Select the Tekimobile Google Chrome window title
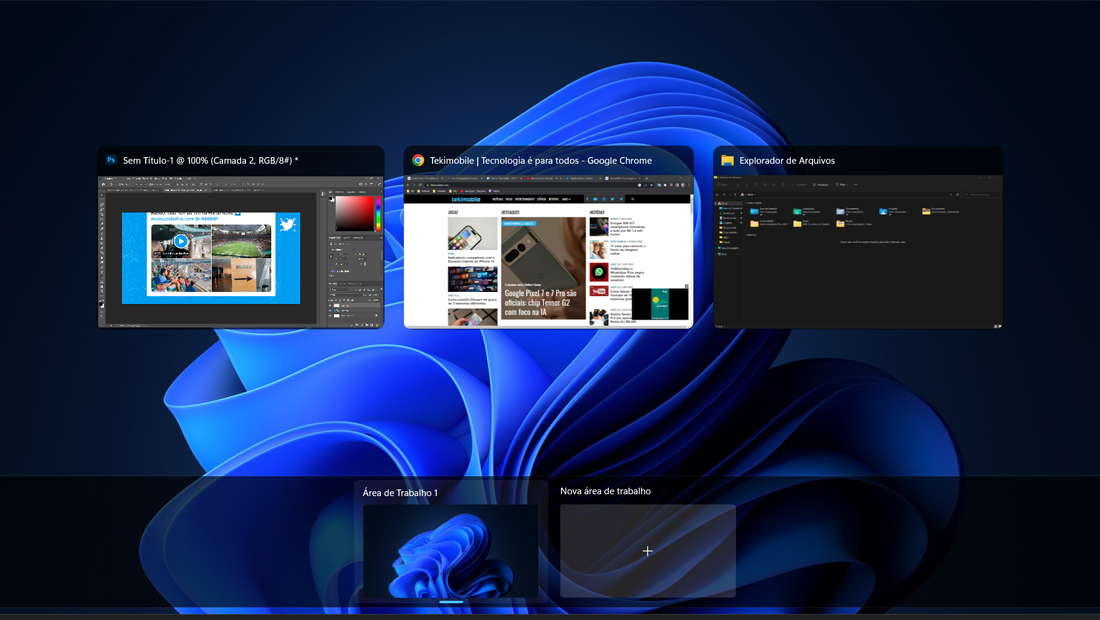 (x=540, y=161)
